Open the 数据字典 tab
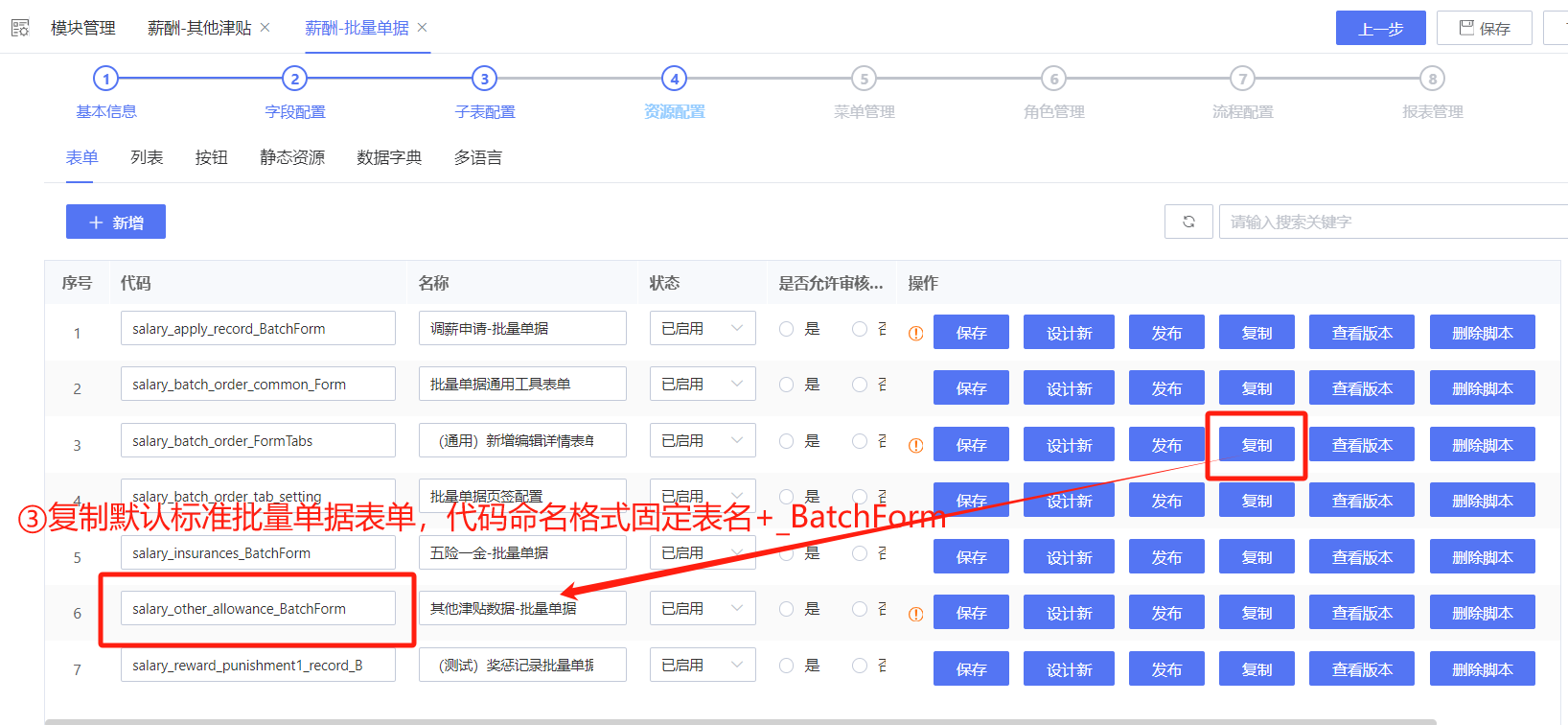The width and height of the screenshot is (1568, 725). [x=388, y=157]
